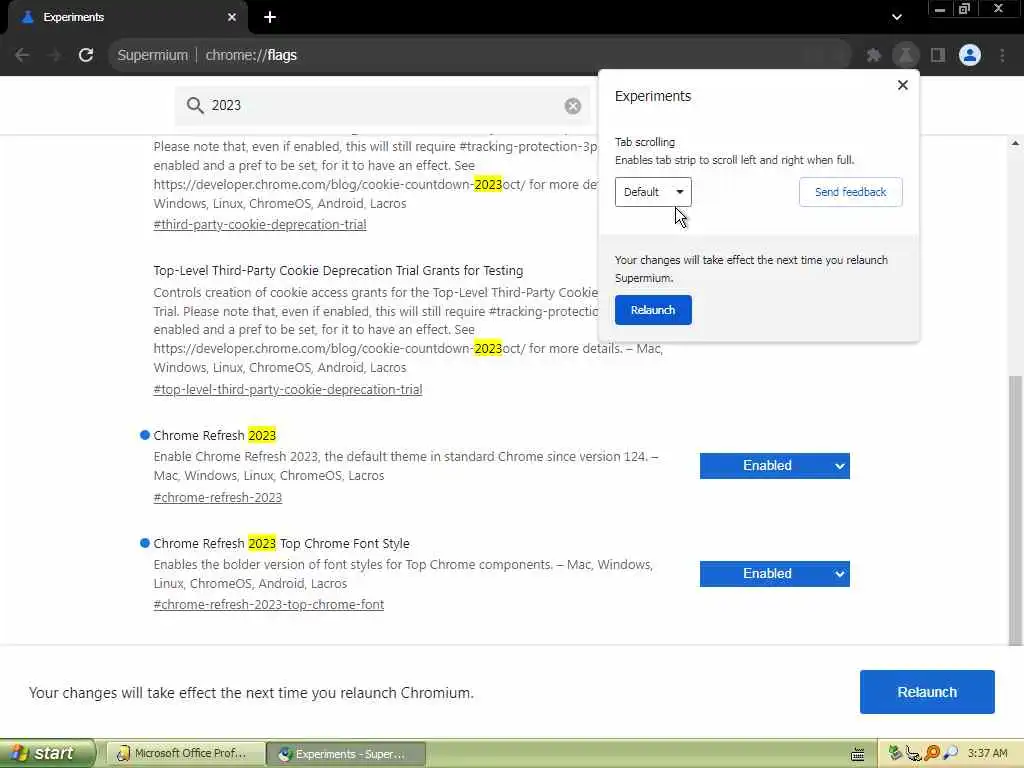Reload the chrome://flags page
The height and width of the screenshot is (768, 1024).
tap(86, 55)
